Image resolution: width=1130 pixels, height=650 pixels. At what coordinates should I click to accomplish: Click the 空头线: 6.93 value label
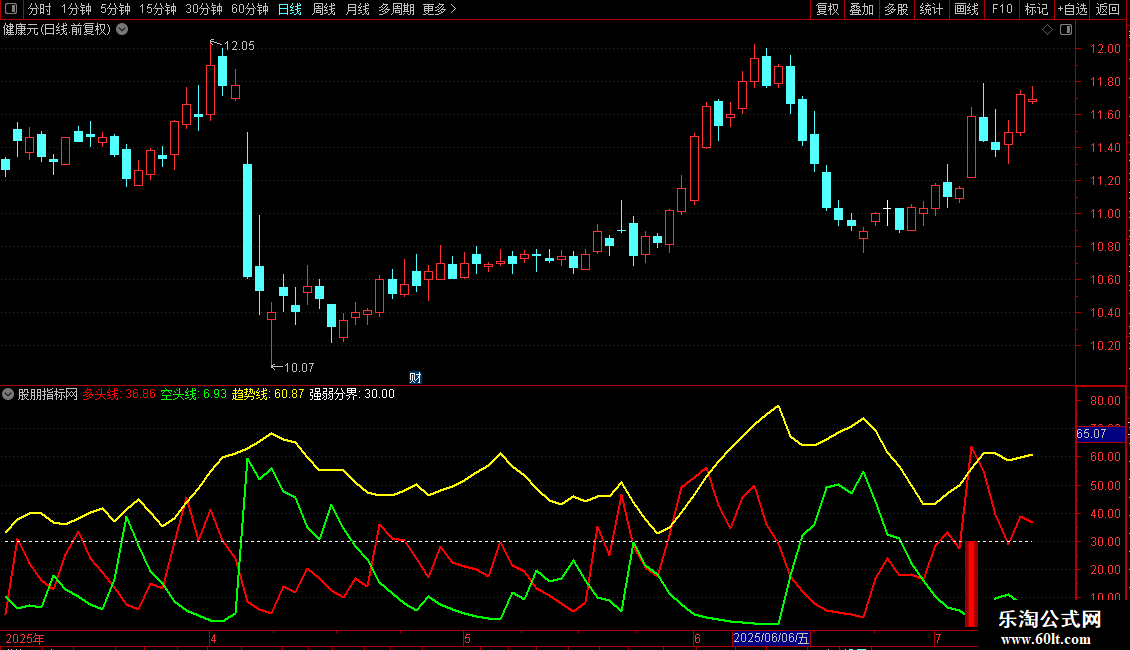193,394
